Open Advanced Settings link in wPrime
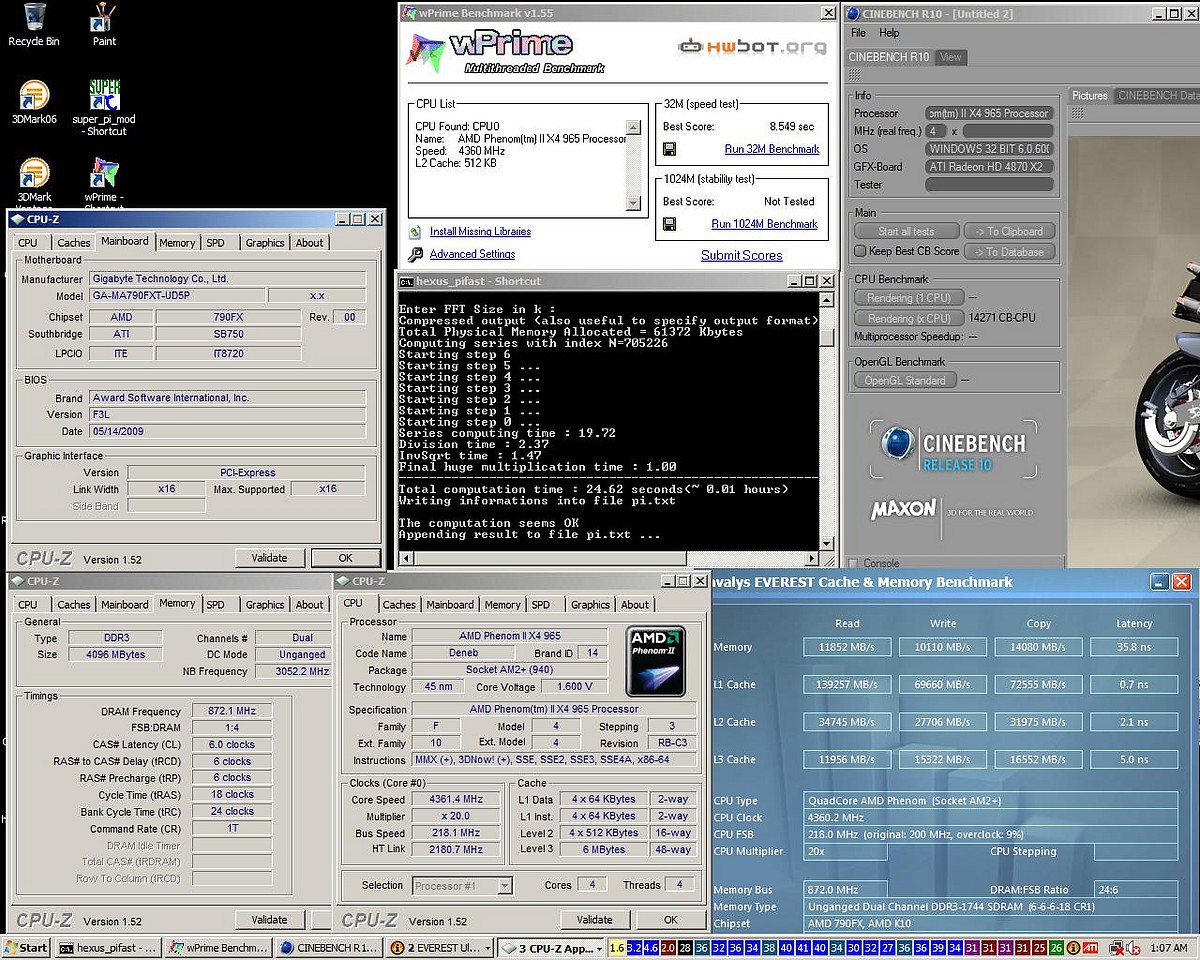The height and width of the screenshot is (960, 1200). 472,254
